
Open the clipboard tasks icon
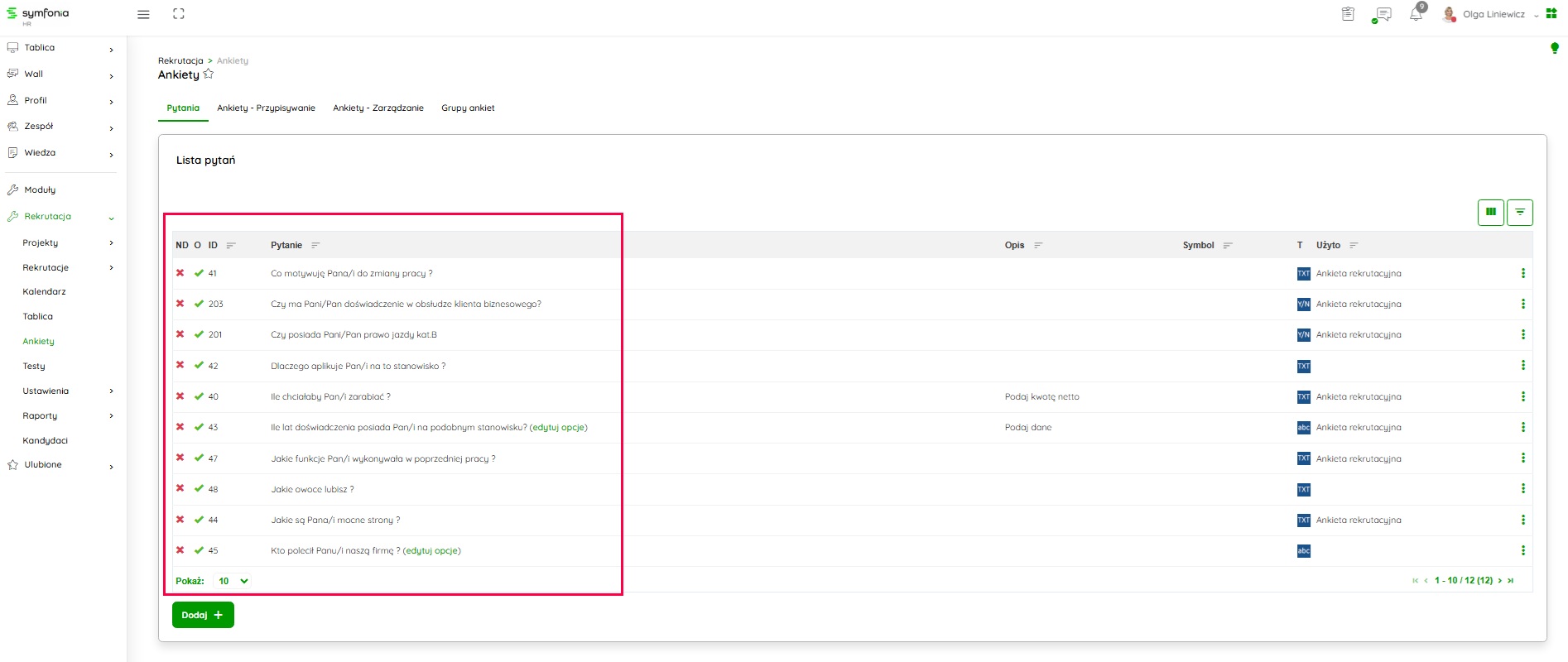coord(1348,14)
